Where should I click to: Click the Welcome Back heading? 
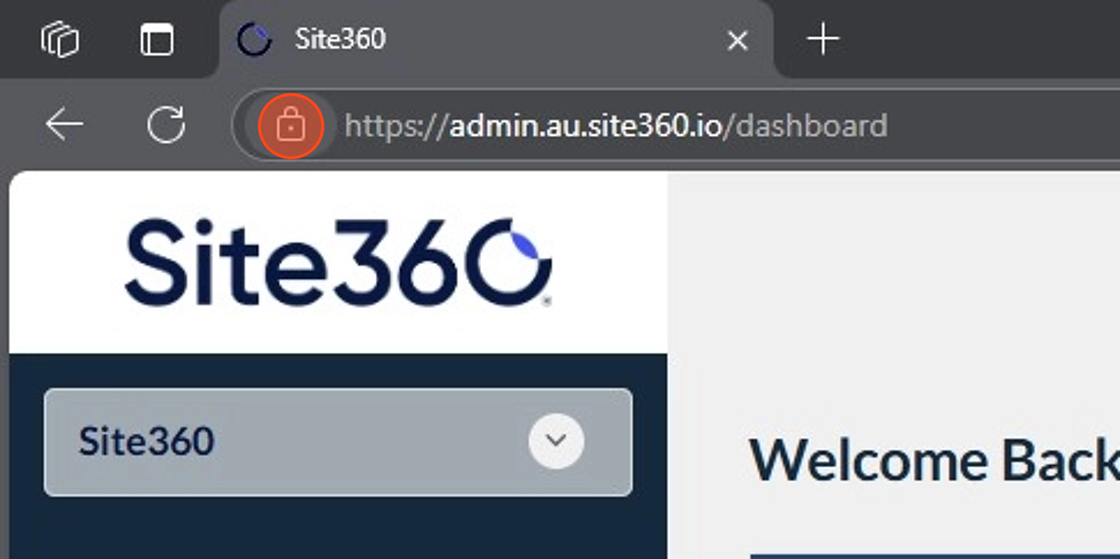point(934,461)
